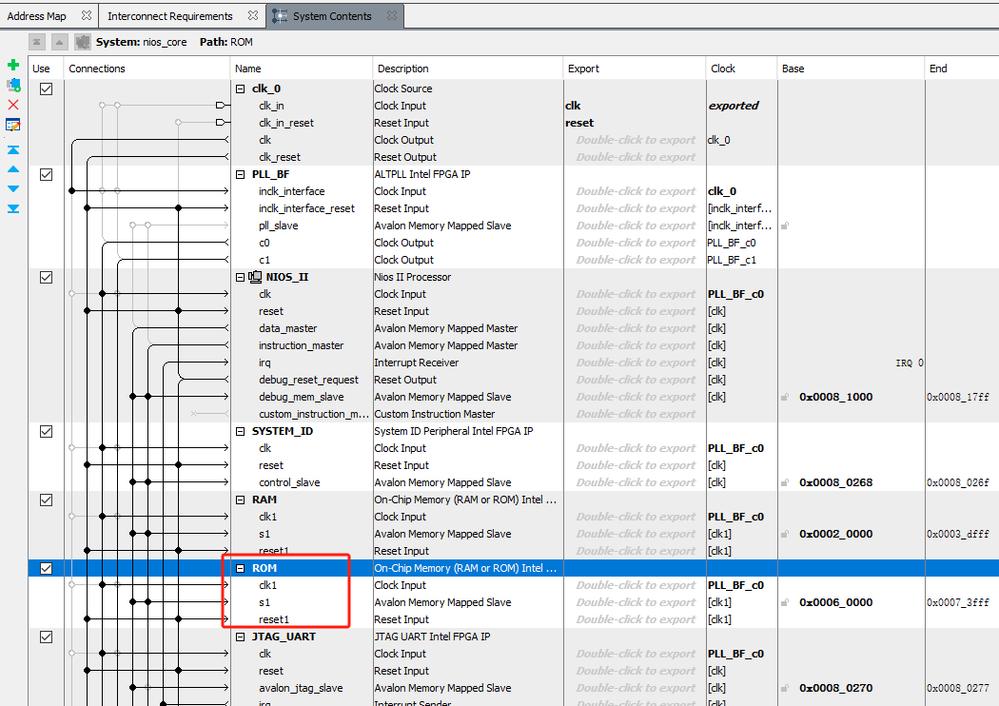999x706 pixels.
Task: Click the lock icon beside base 0x0006_0000
Action: point(785,602)
